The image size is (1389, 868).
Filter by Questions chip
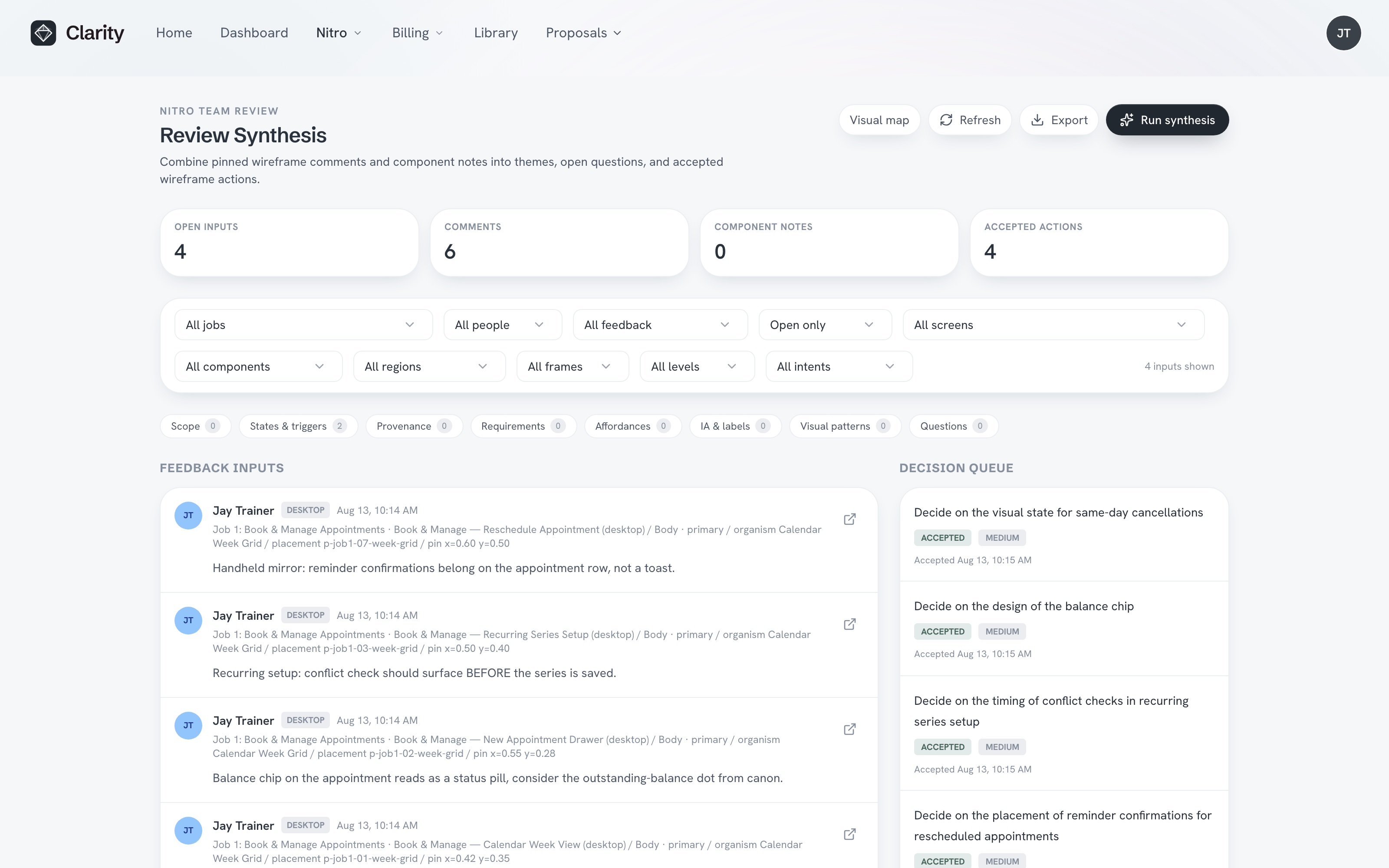click(953, 426)
